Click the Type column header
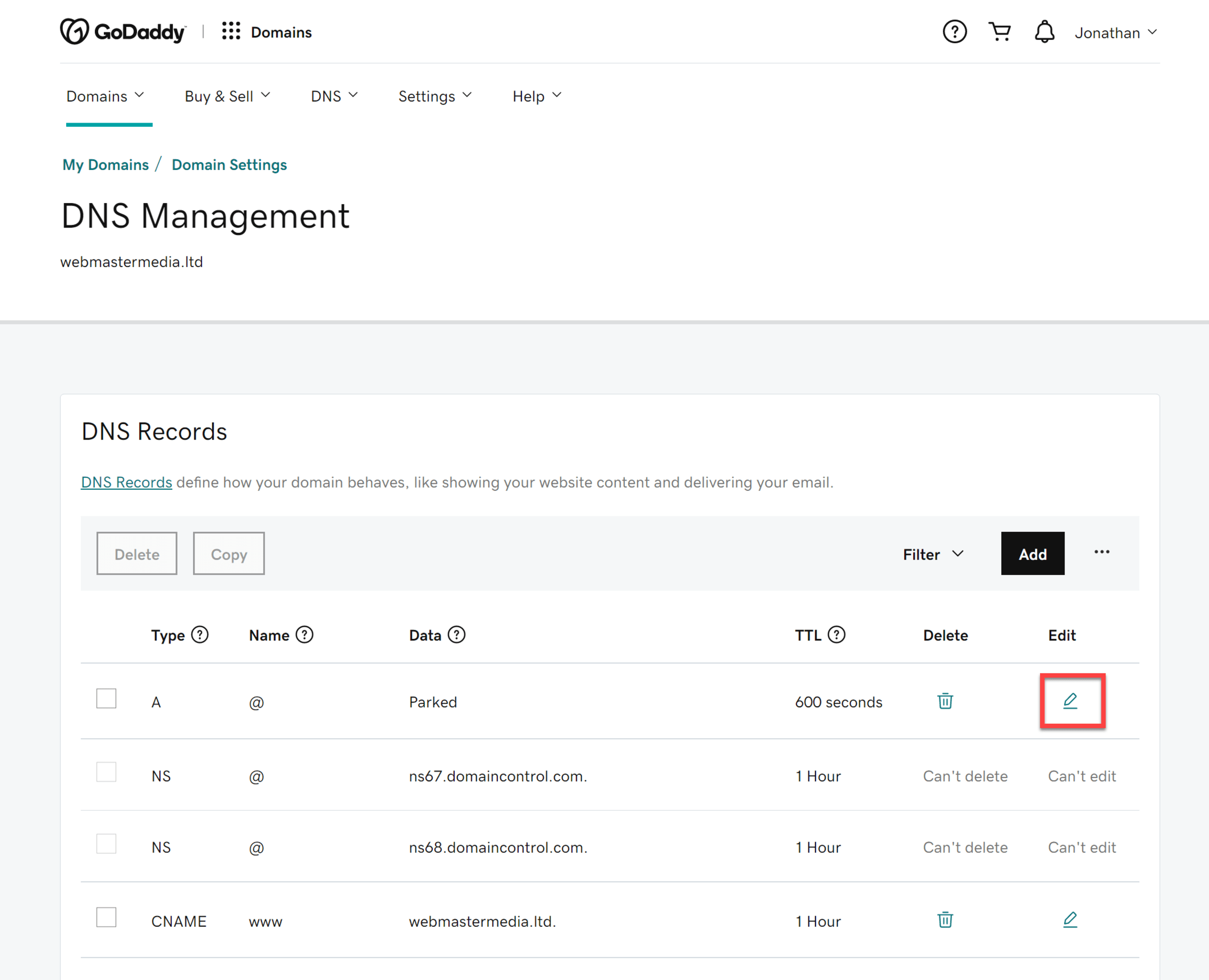This screenshot has width=1209, height=980. [x=168, y=635]
